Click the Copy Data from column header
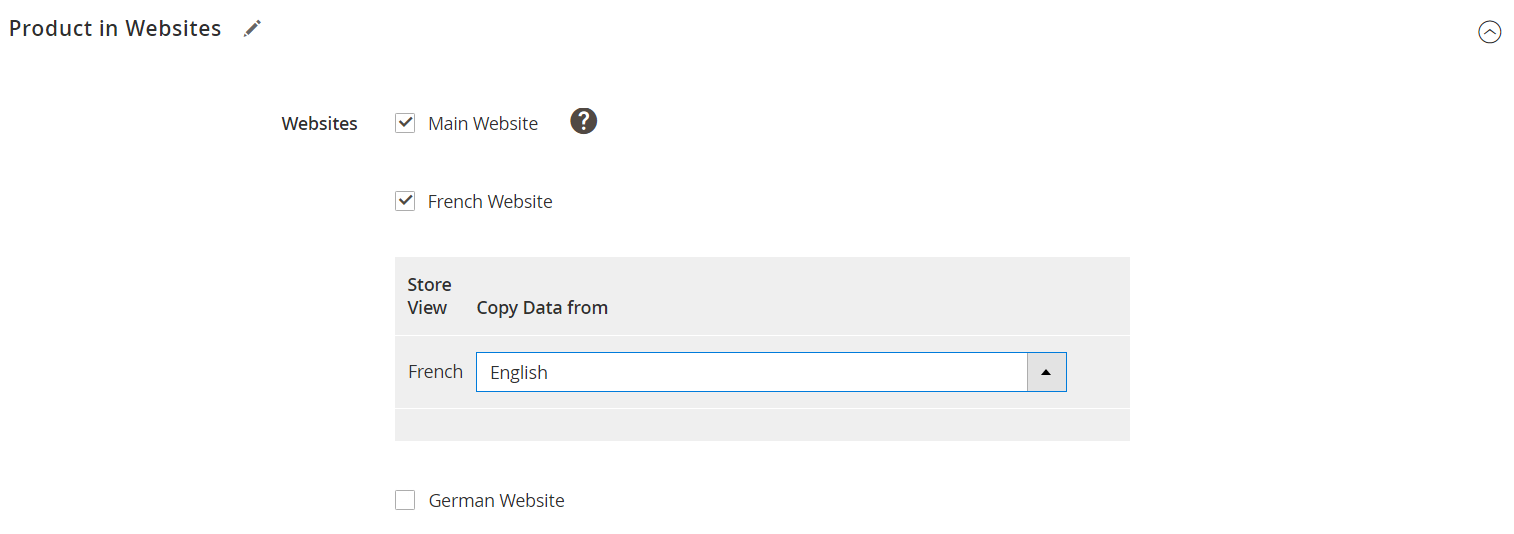Viewport: 1514px width, 534px height. coord(542,307)
